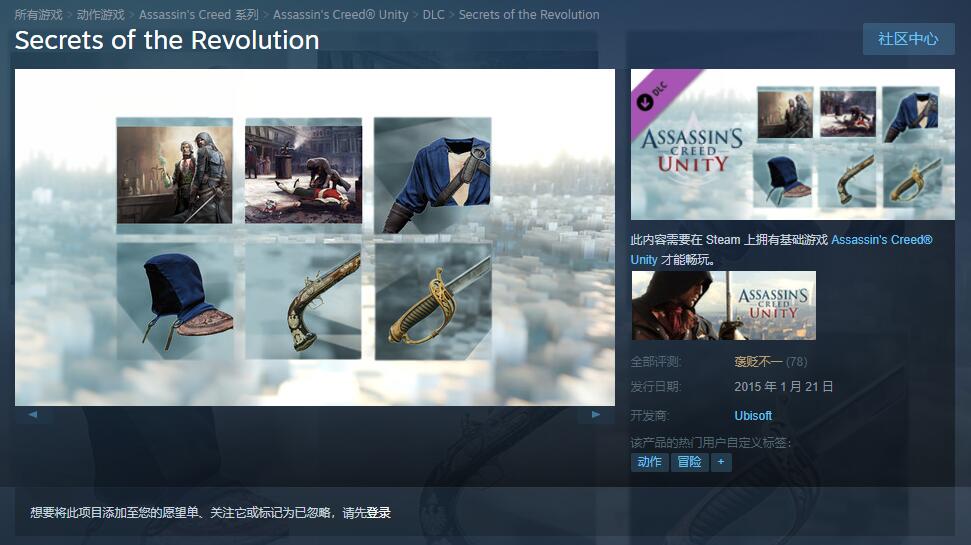Click the right scroll arrow under screenshot
The height and width of the screenshot is (545, 971).
(596, 414)
